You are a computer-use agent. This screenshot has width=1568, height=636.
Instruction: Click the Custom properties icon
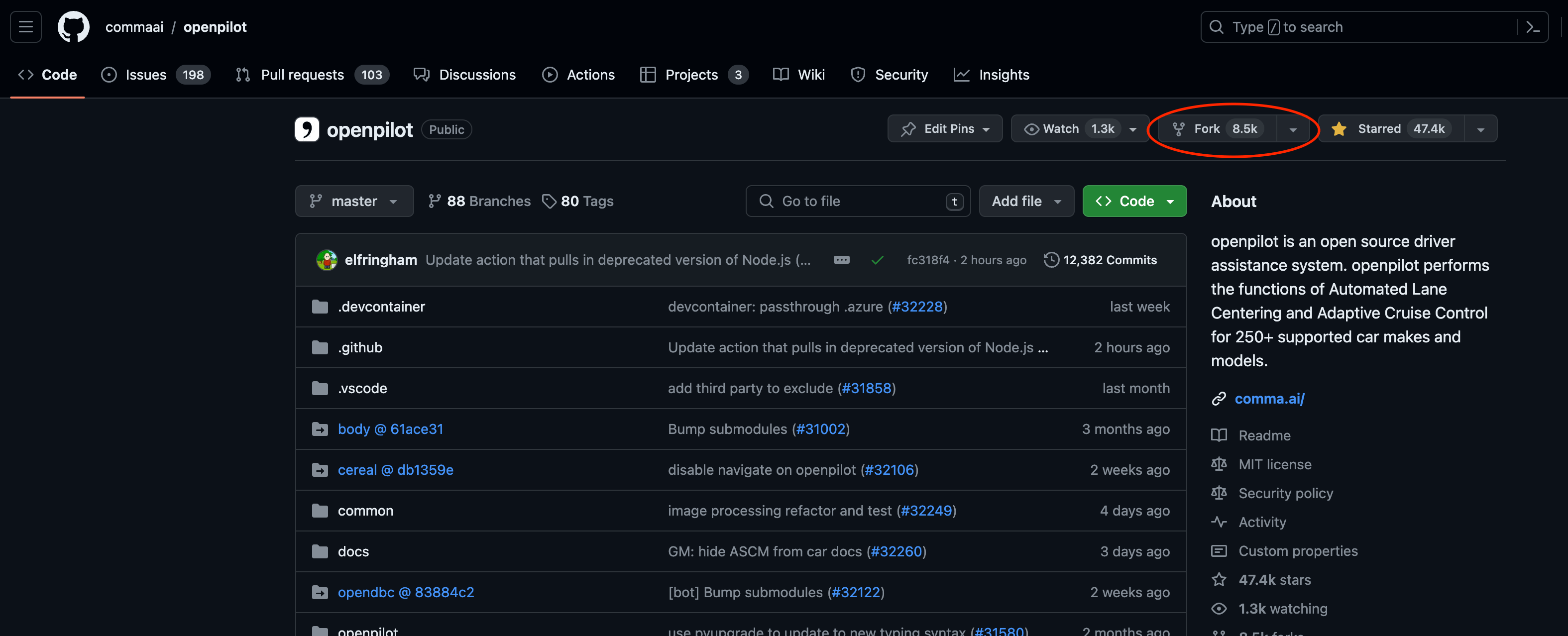click(1219, 551)
